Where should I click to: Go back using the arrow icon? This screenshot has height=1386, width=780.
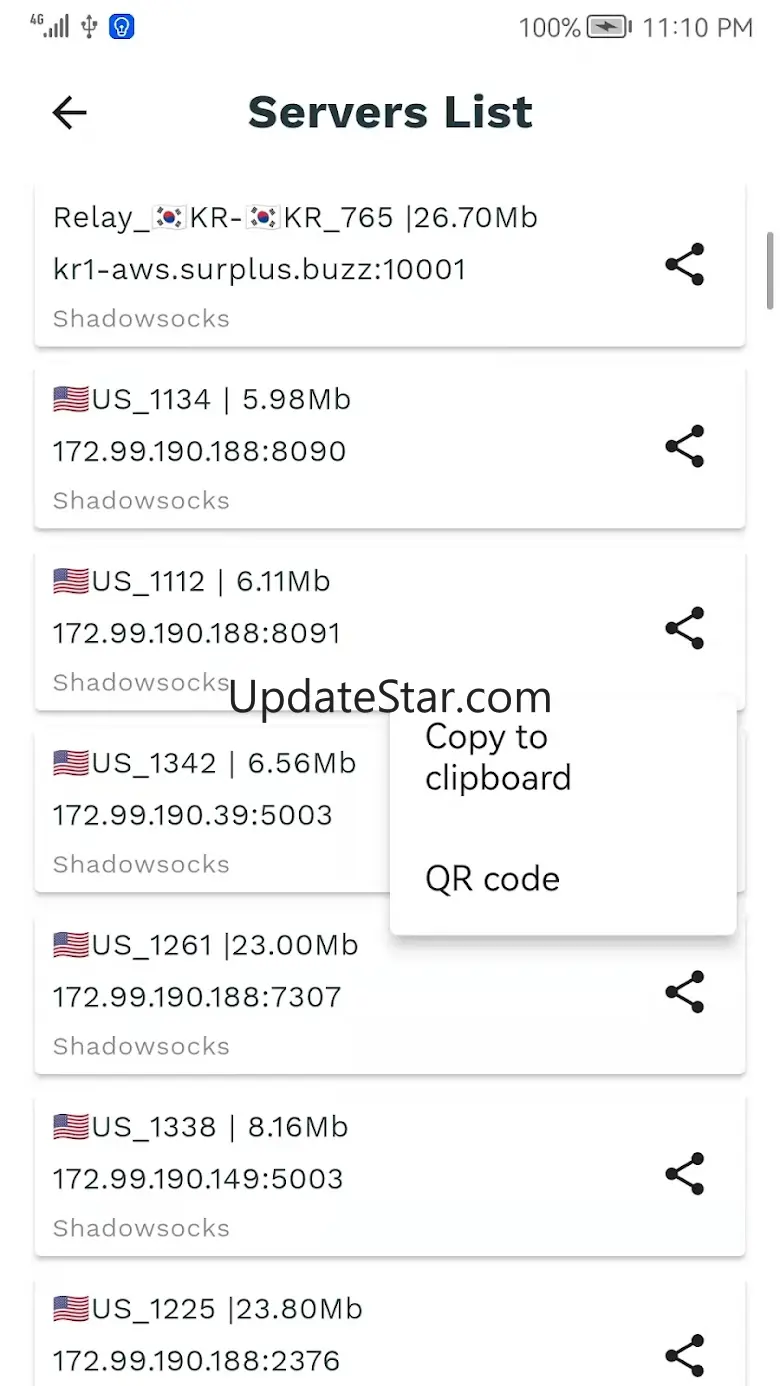[x=69, y=113]
